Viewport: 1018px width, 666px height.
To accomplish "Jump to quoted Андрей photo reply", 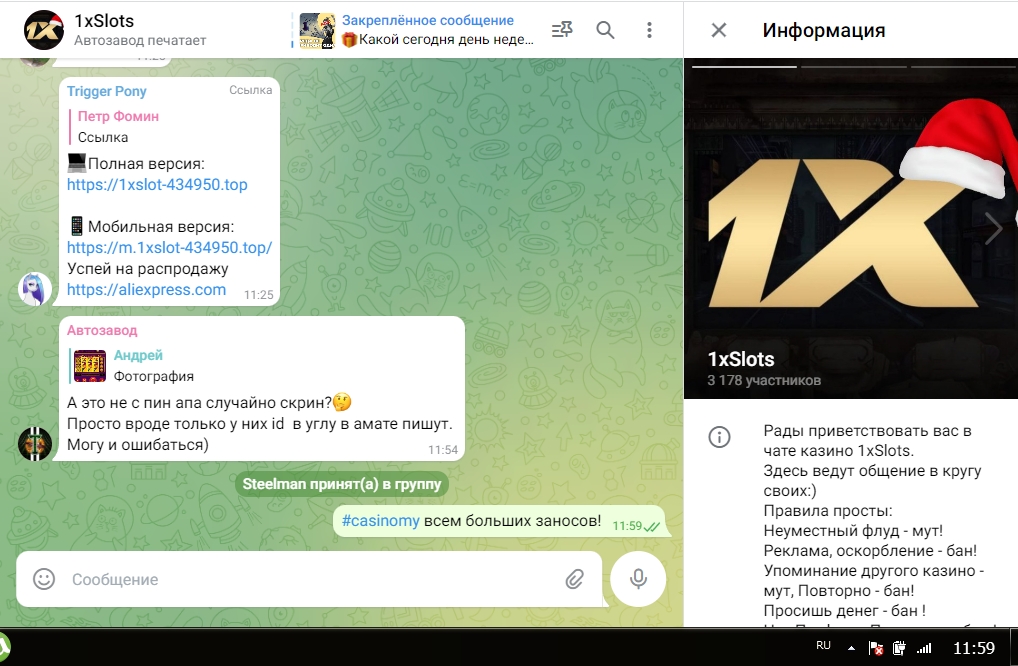I will point(263,365).
